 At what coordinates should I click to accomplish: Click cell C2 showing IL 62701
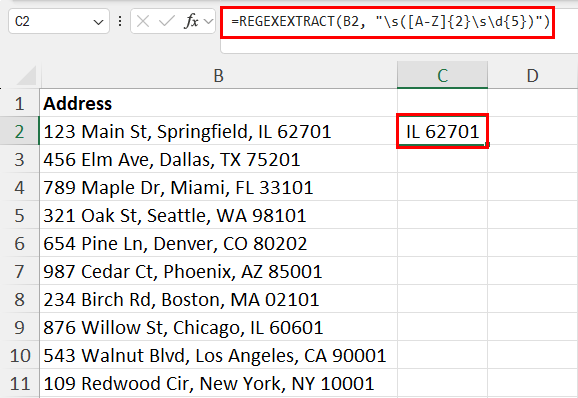442,131
